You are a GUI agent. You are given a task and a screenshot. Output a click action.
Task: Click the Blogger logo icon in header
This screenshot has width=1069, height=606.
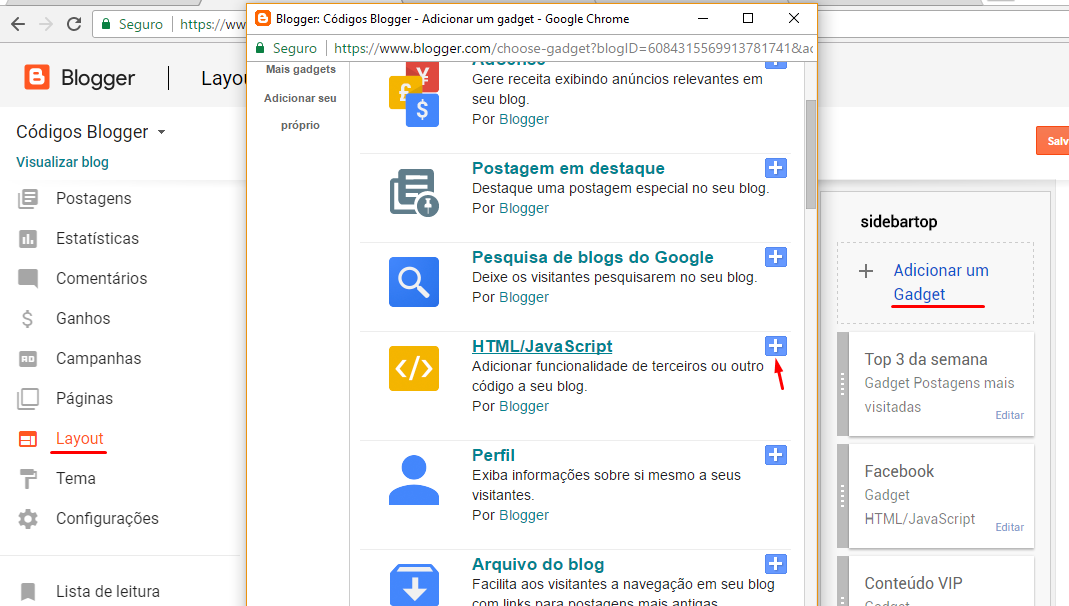coord(37,78)
